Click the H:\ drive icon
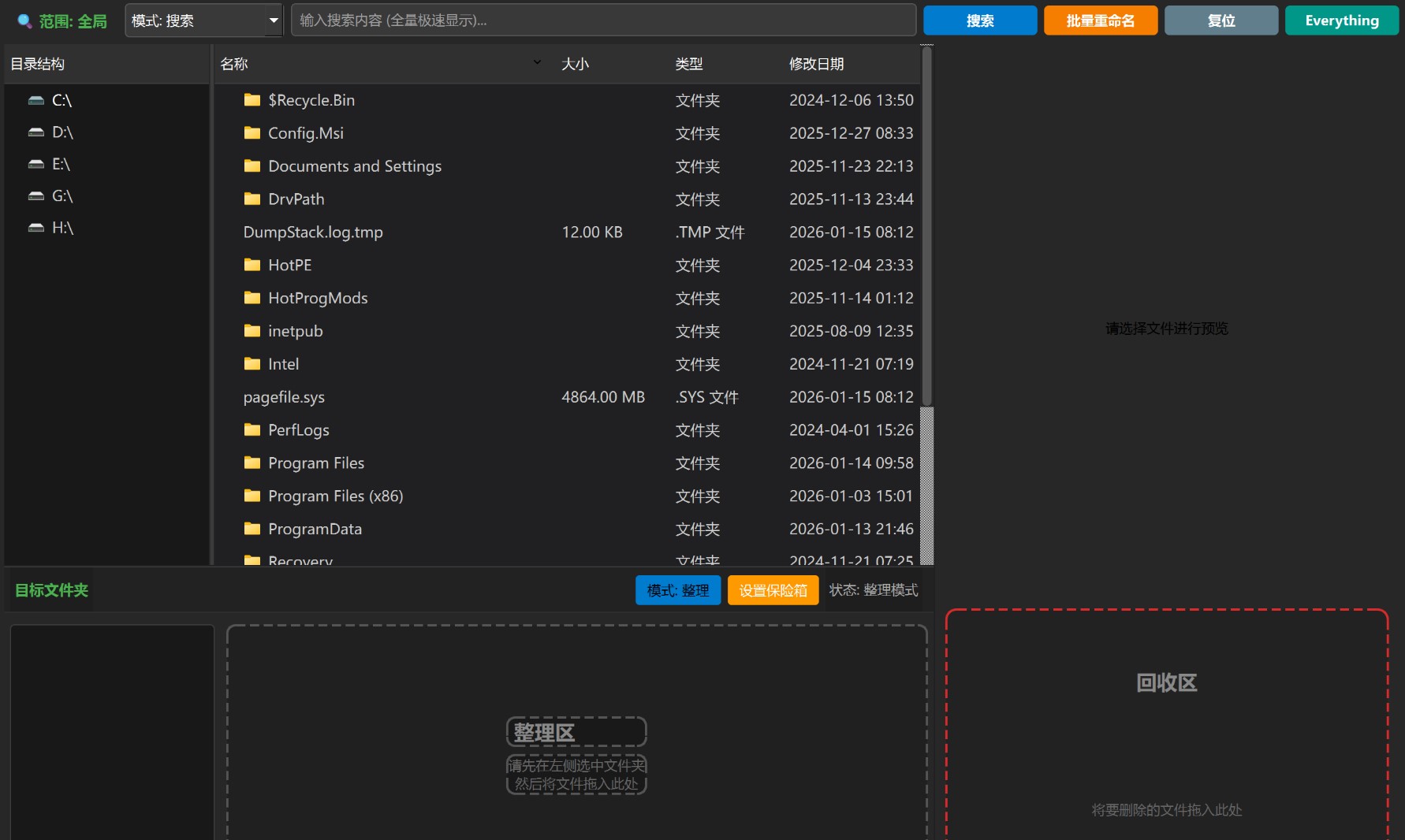 (x=36, y=228)
